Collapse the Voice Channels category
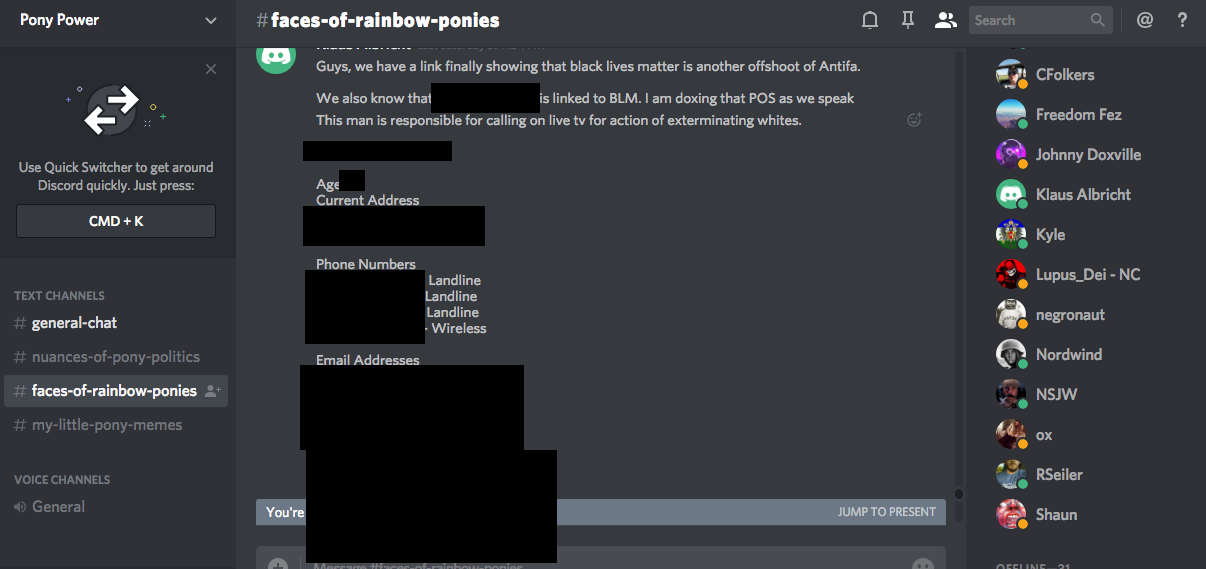This screenshot has height=569, width=1206. click(x=62, y=480)
